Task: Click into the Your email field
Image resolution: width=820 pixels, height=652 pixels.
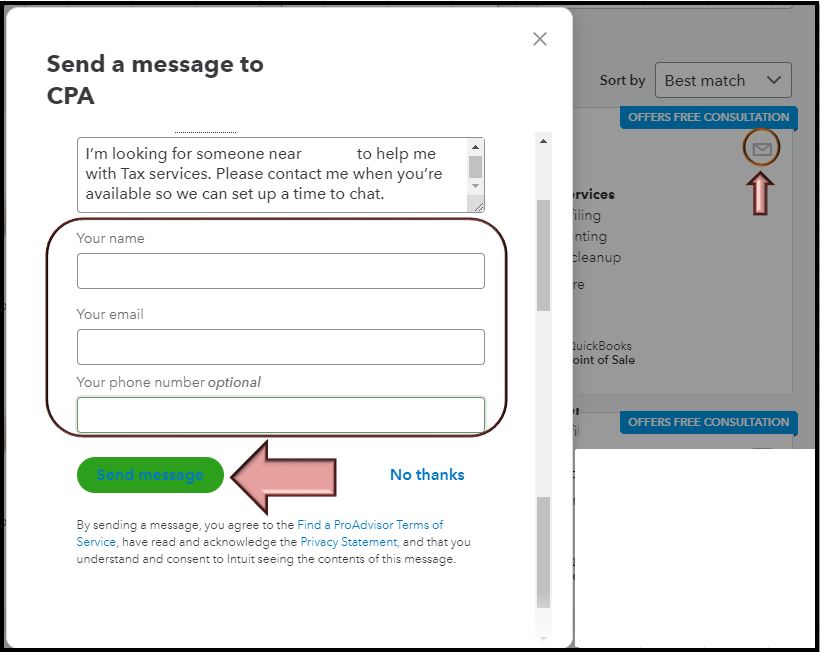Action: [280, 347]
